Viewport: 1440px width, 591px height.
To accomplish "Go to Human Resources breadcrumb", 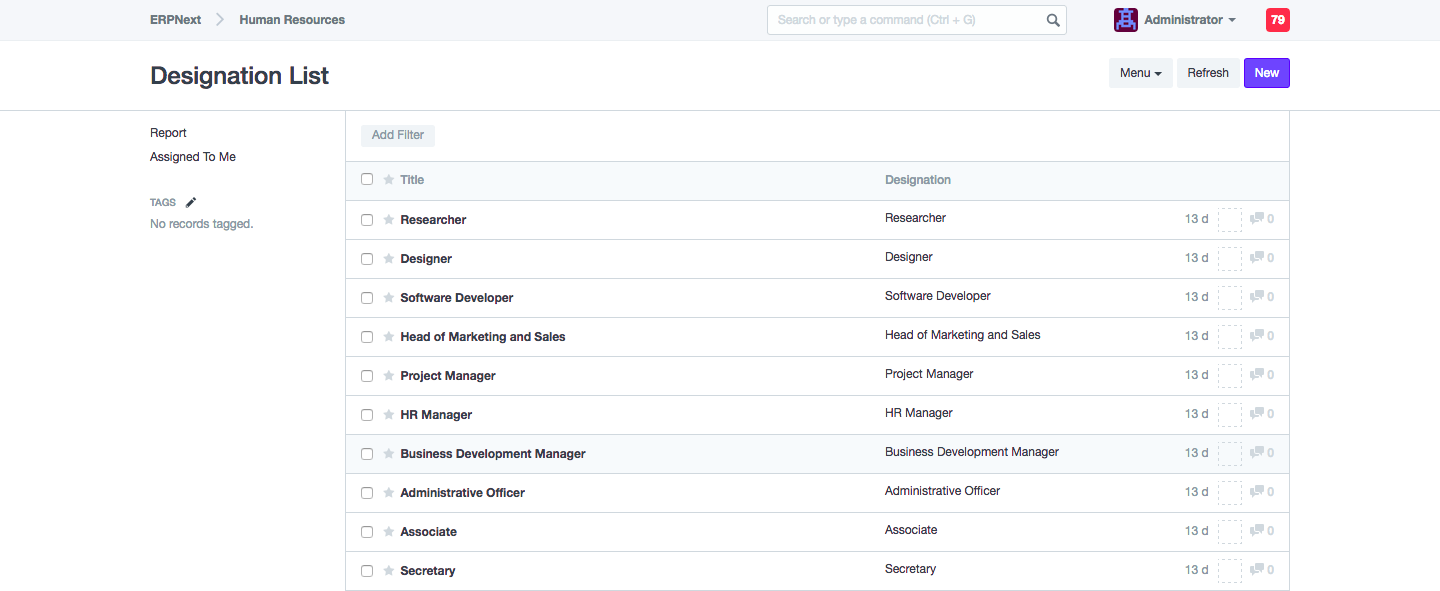I will 292,20.
